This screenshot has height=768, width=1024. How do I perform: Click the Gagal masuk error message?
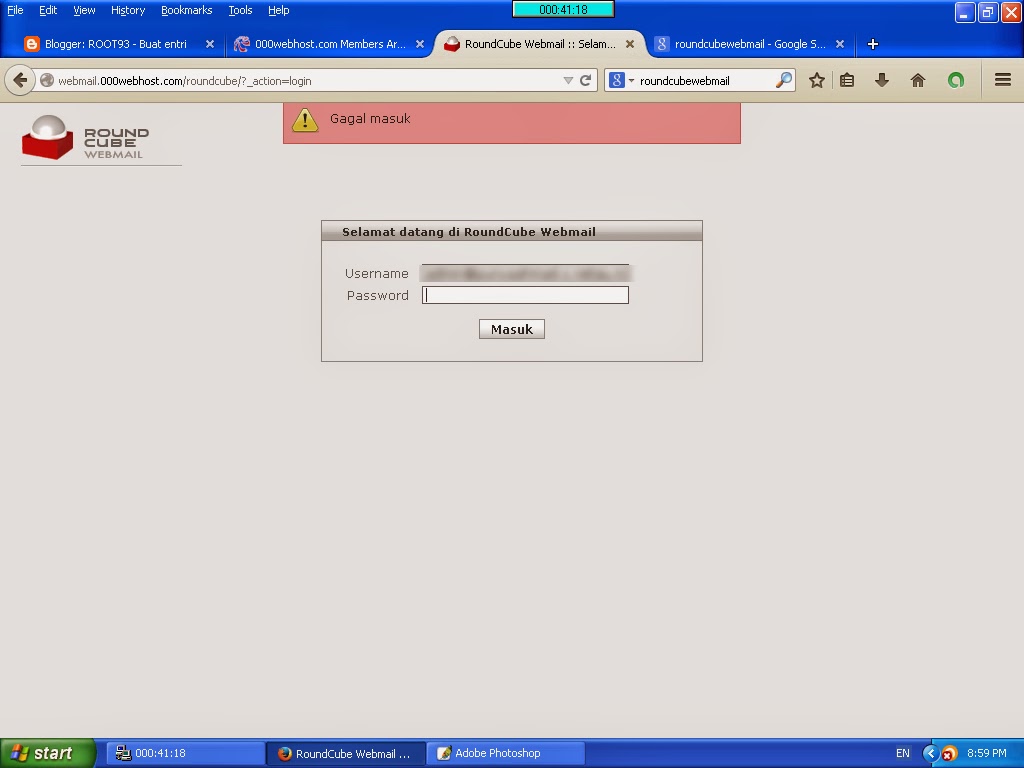pos(370,119)
